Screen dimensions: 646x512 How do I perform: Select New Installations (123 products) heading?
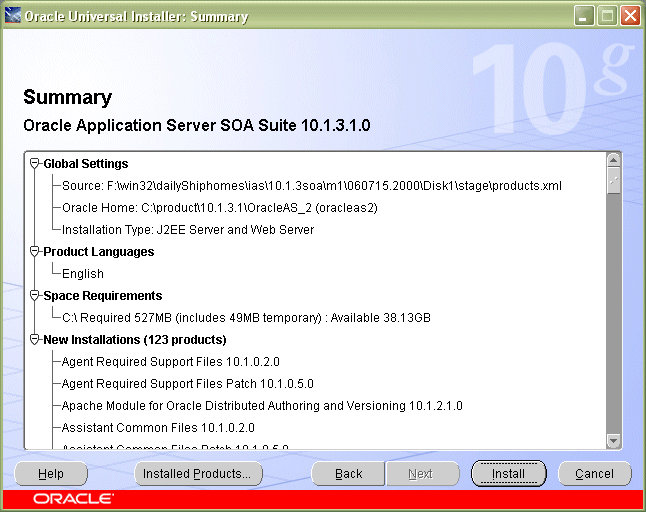[x=135, y=339]
